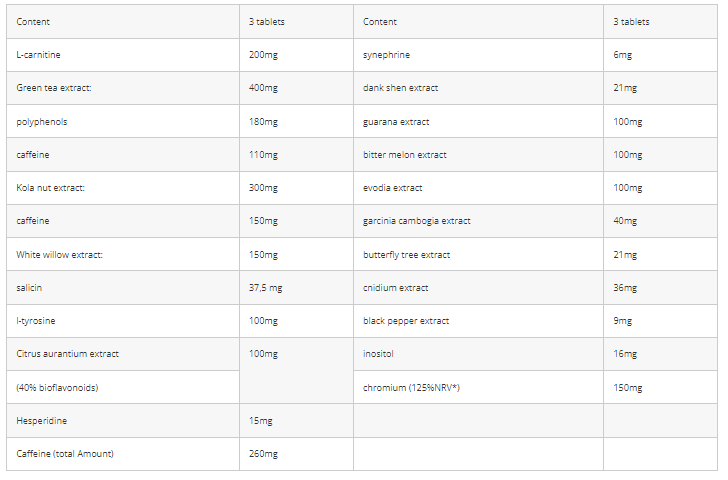728x480 pixels.
Task: Click the L-carnitine cell
Action: [x=123, y=55]
